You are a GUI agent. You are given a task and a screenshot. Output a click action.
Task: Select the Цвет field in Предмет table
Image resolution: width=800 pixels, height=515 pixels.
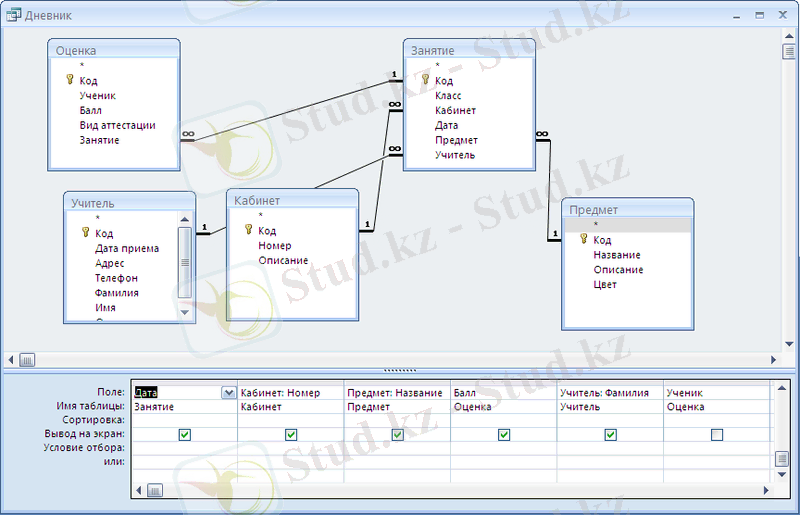[x=605, y=284]
